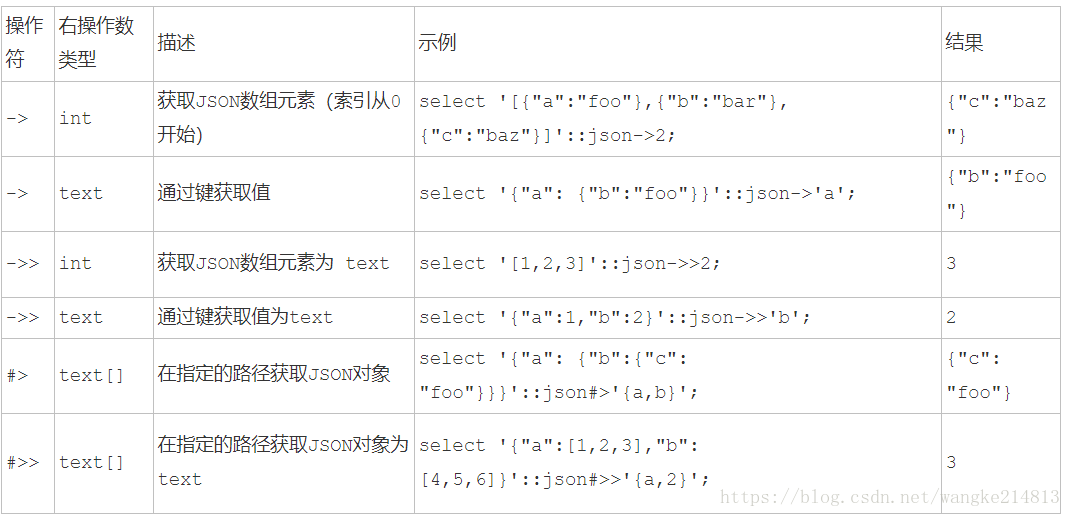Click the 在指定的路径获取JSON对象 description
This screenshot has height=517, width=1071.
point(274,374)
